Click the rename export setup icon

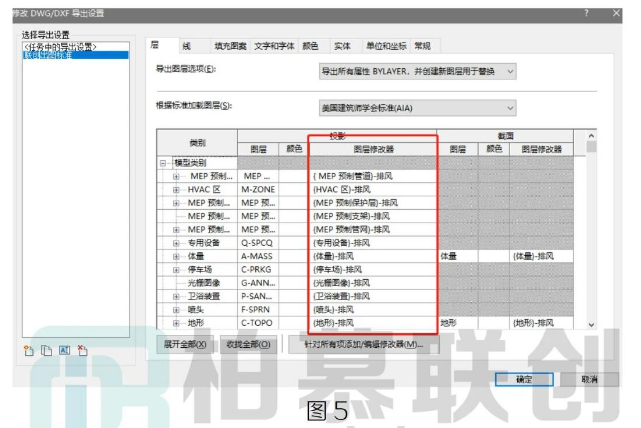pos(65,350)
